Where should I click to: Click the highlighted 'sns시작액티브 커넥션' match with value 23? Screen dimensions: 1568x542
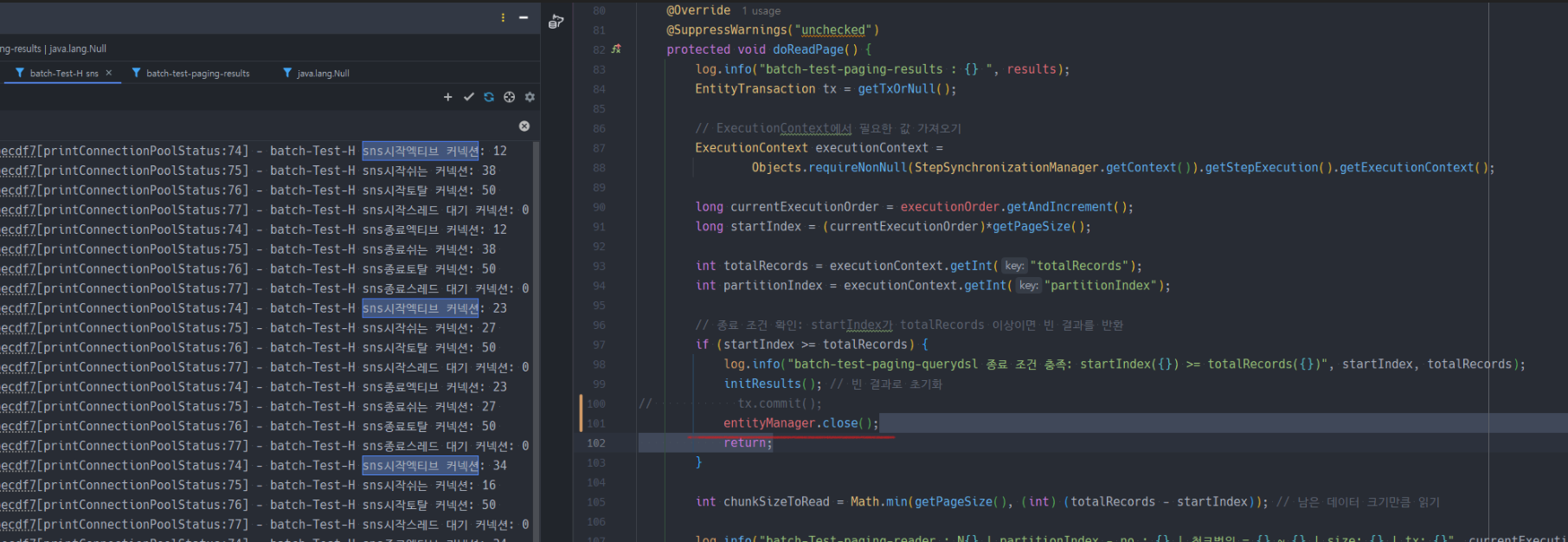[421, 308]
